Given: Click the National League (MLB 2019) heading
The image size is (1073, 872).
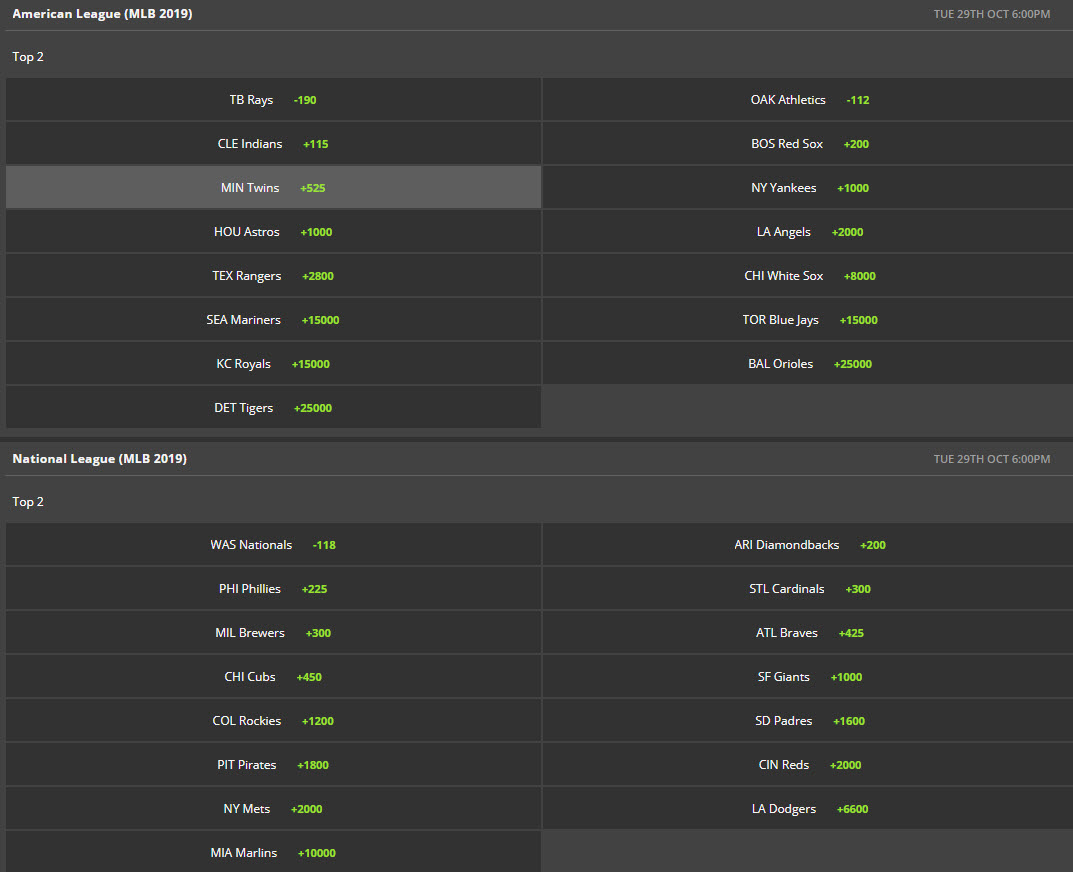Looking at the screenshot, I should coord(99,459).
